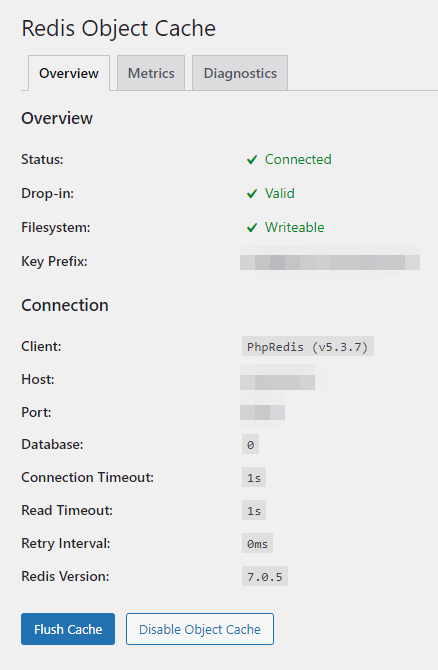
Task: Click the Redis Version 7.0.5 value
Action: pos(265,576)
